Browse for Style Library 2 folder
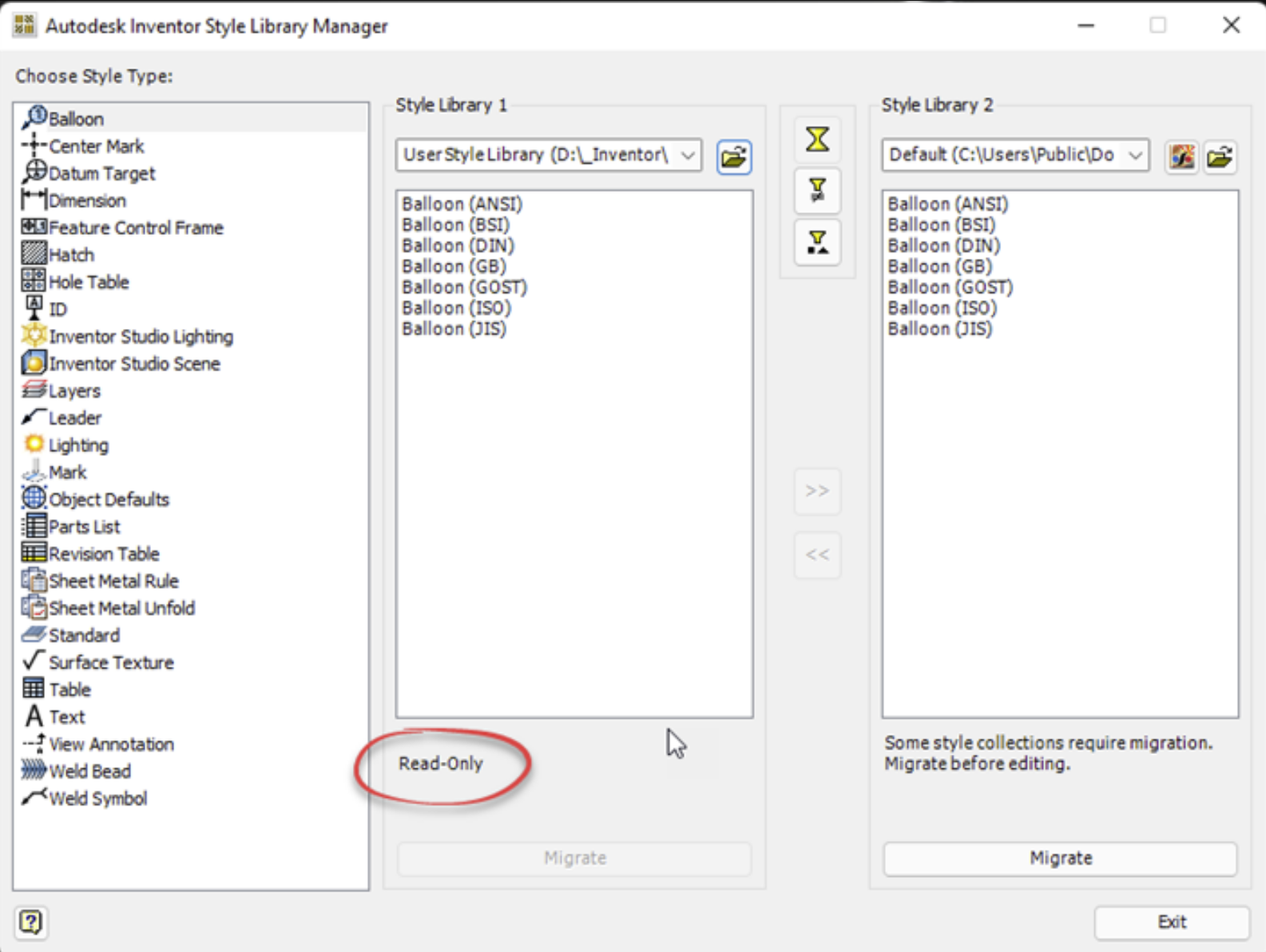1266x952 pixels. tap(1220, 157)
